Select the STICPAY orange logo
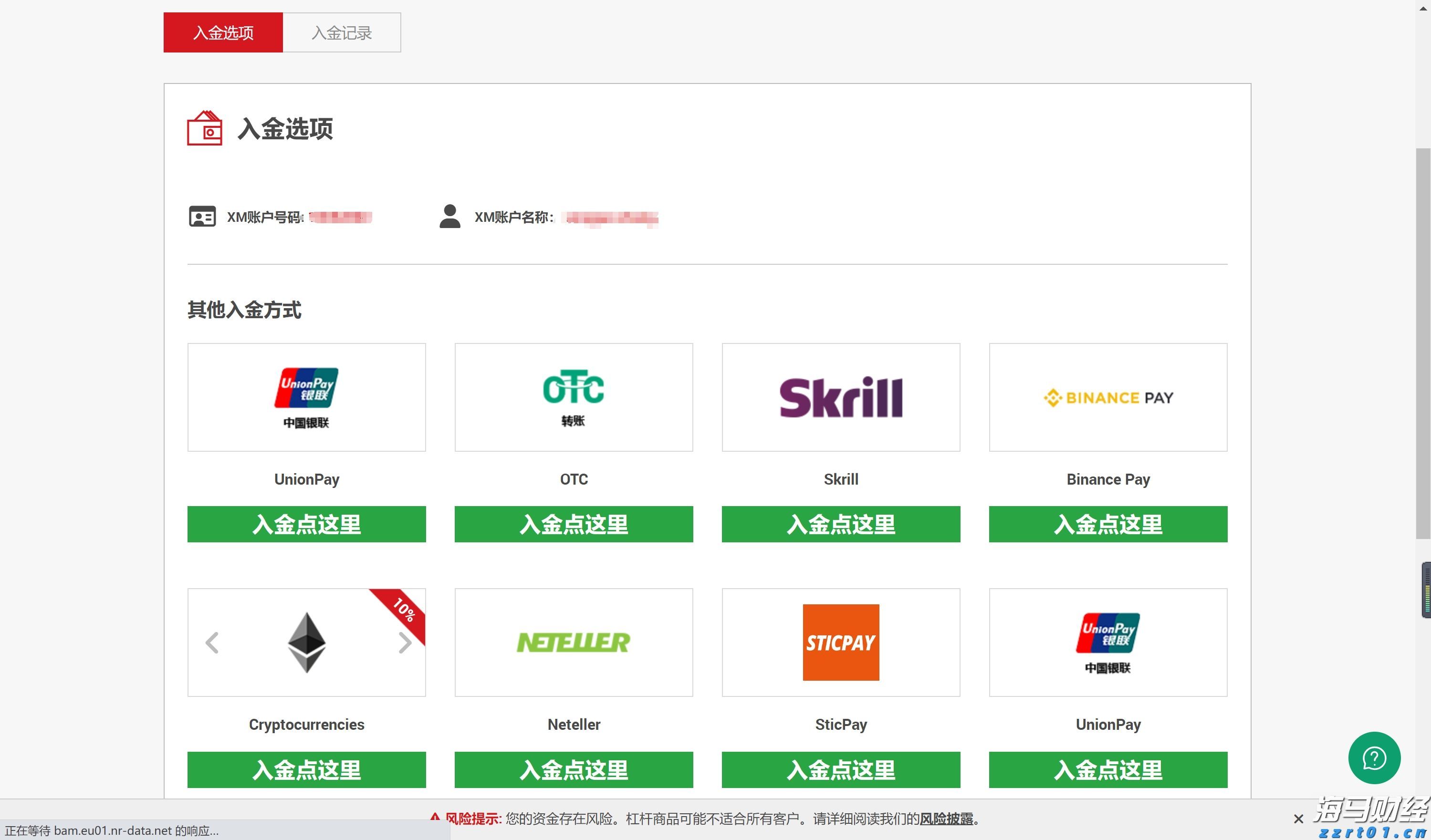 [840, 642]
